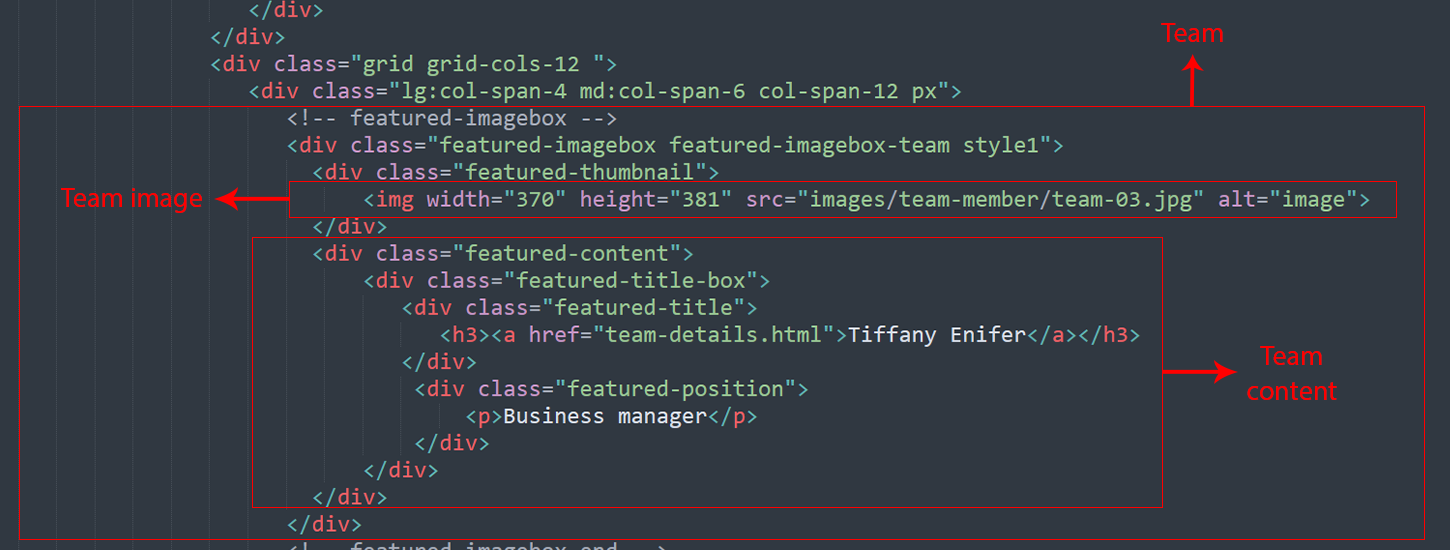Screen dimensions: 1450x550
Task: Click the red right arrow pointing to Team content
Action: click(x=1199, y=372)
